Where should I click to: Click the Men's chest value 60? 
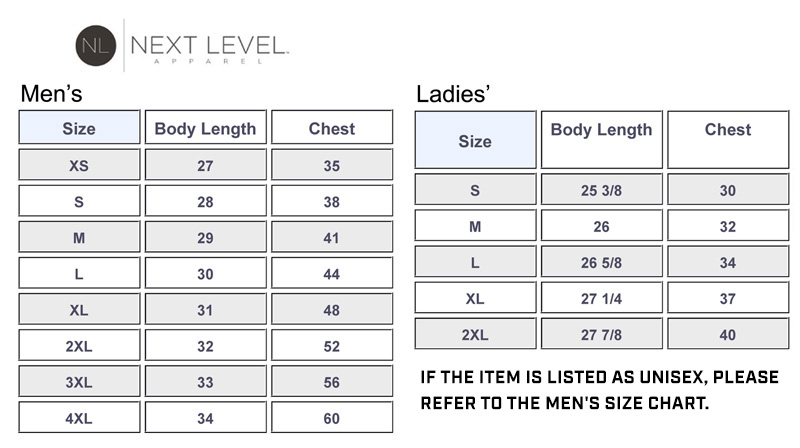pyautogui.click(x=332, y=418)
